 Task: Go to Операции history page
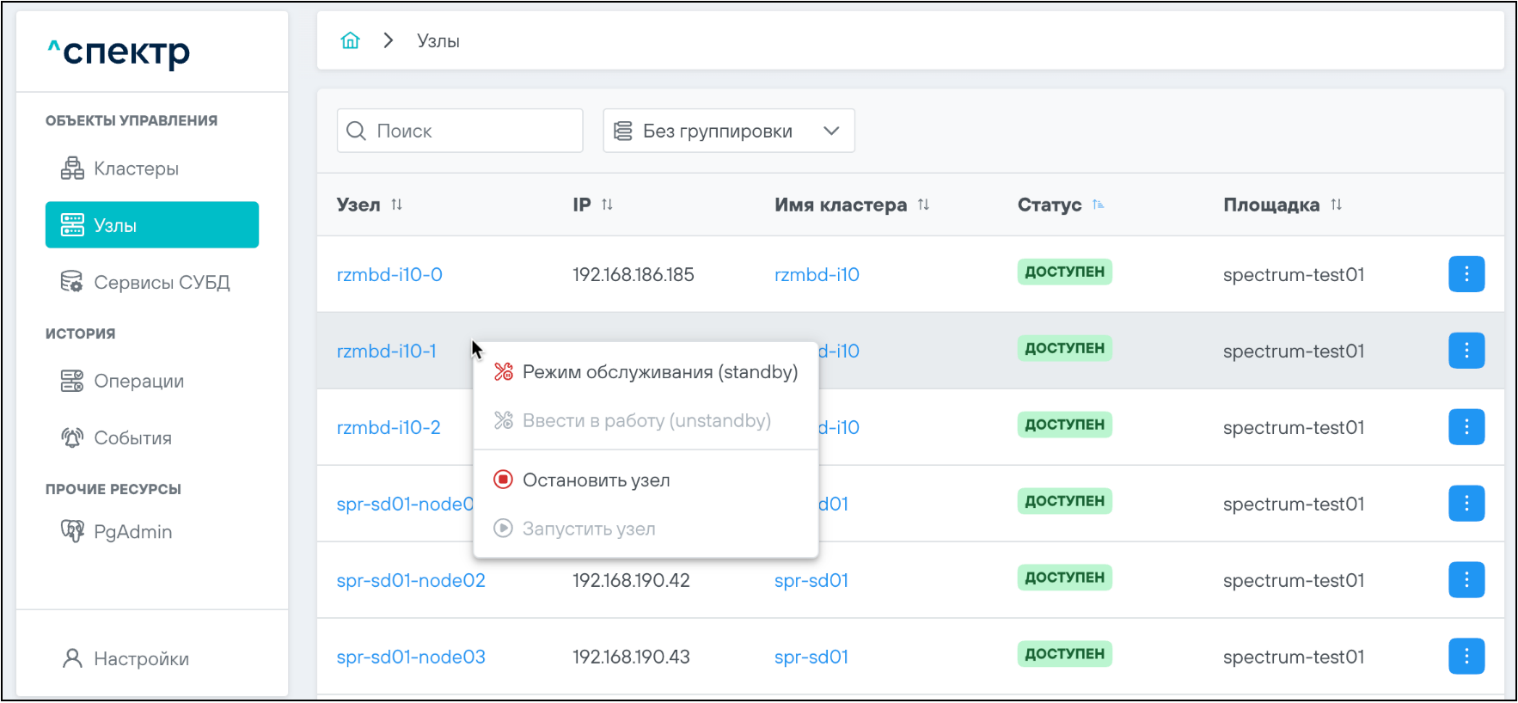(x=138, y=381)
